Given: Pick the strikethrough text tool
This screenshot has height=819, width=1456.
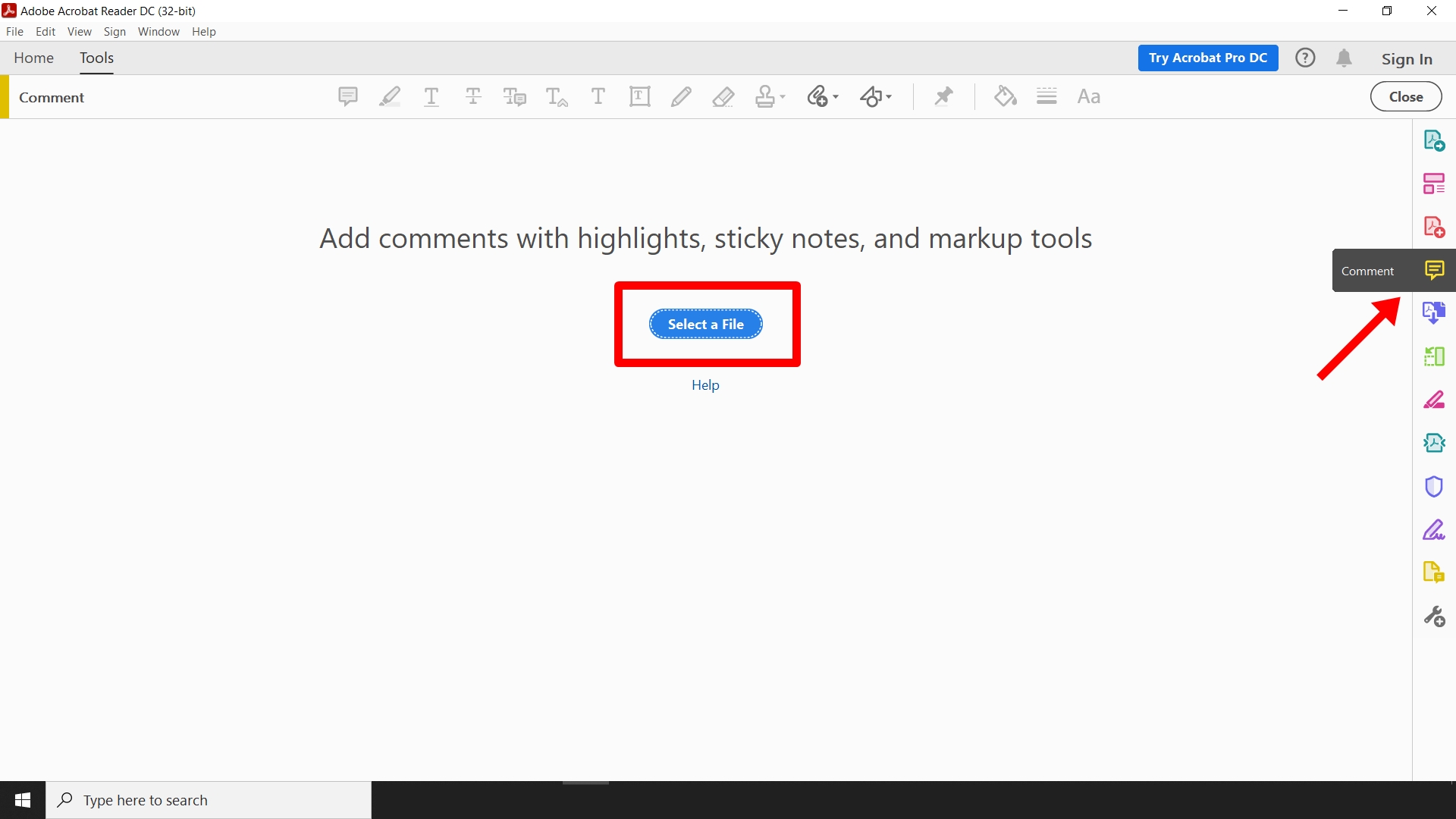Looking at the screenshot, I should pos(473,96).
